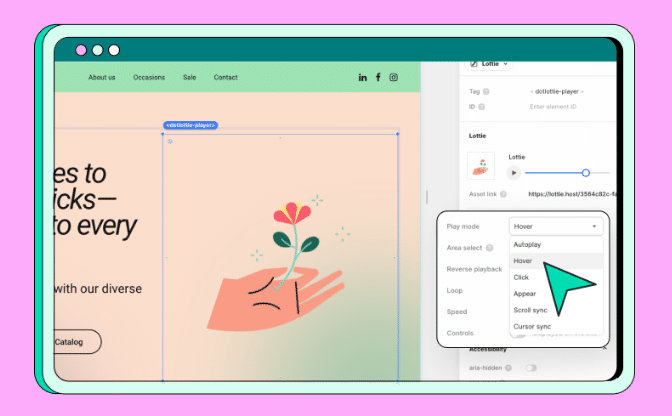
Task: Show help for Asset link
Action: [503, 194]
